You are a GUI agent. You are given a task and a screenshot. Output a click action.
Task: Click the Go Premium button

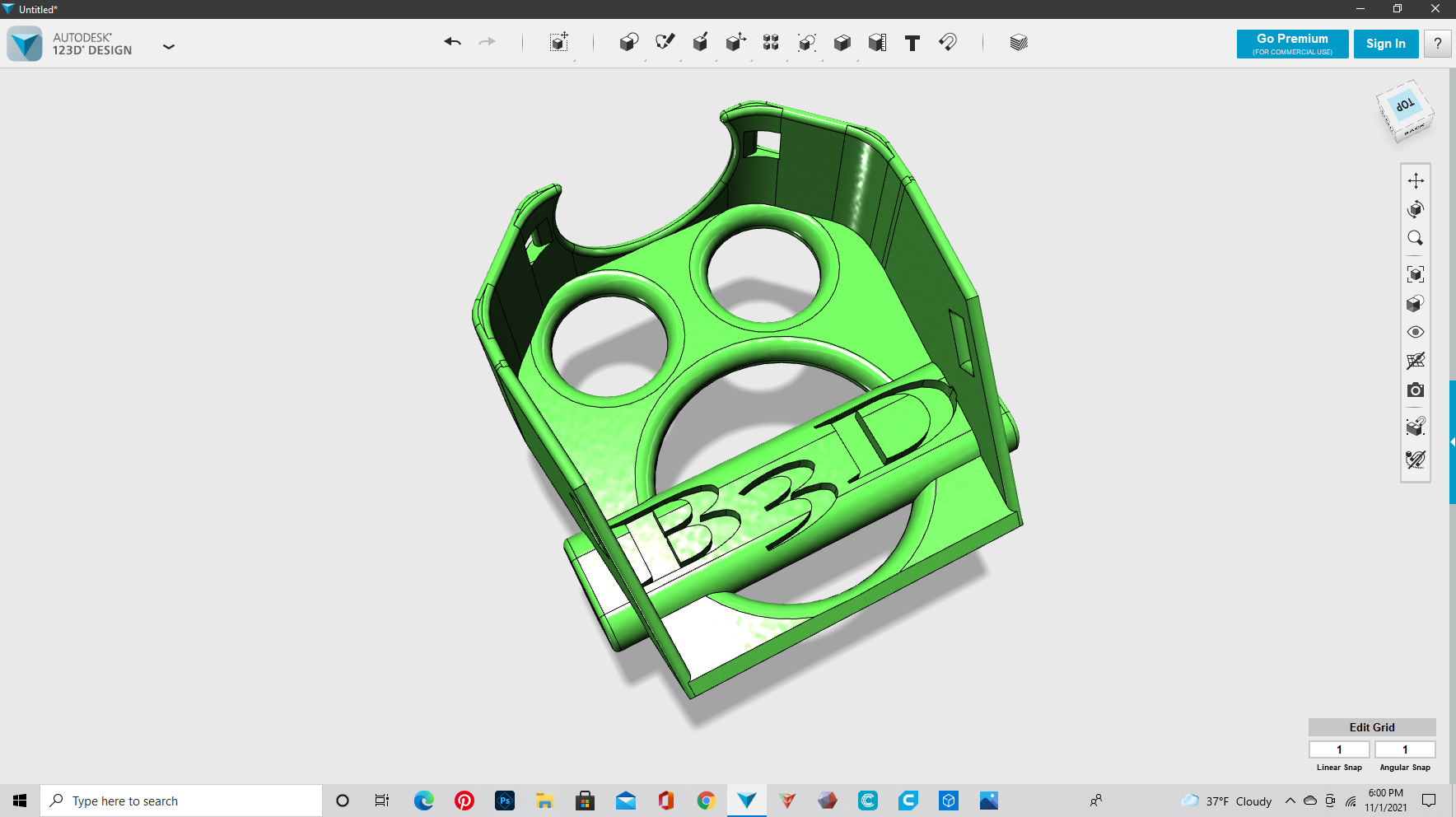[1291, 44]
